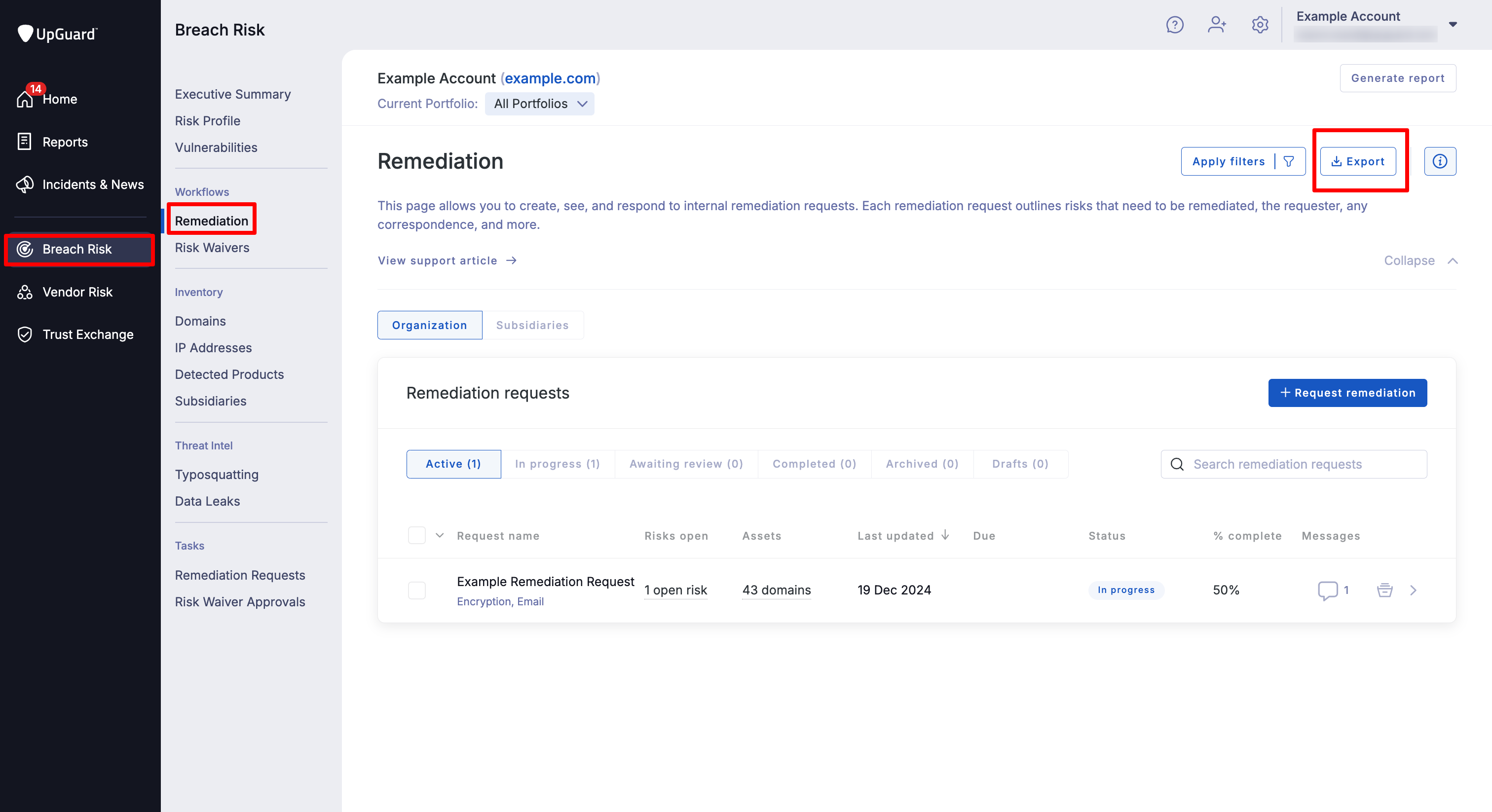This screenshot has height=812, width=1492.
Task: Click the UpGuard logo
Action: (57, 34)
